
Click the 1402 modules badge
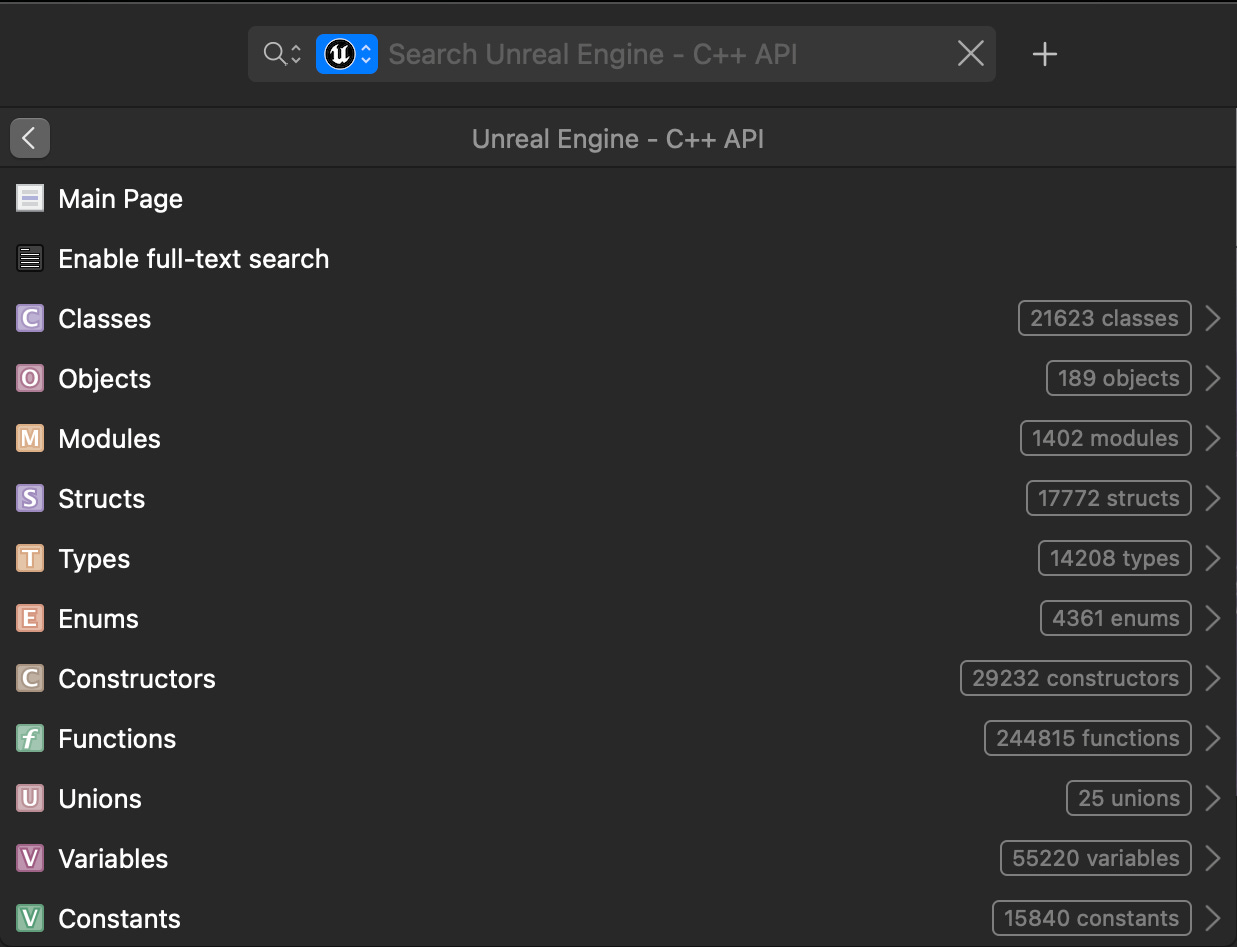point(1106,439)
